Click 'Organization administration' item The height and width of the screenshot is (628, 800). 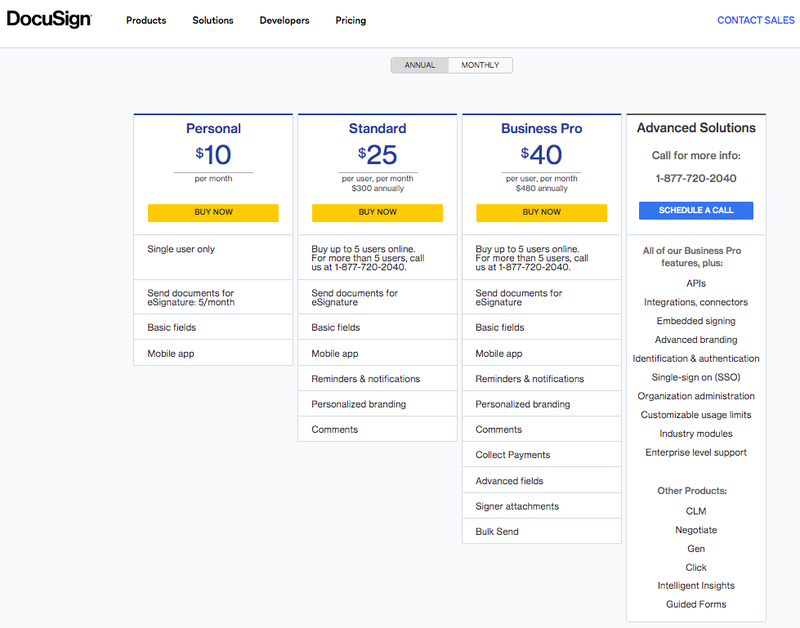pos(696,396)
